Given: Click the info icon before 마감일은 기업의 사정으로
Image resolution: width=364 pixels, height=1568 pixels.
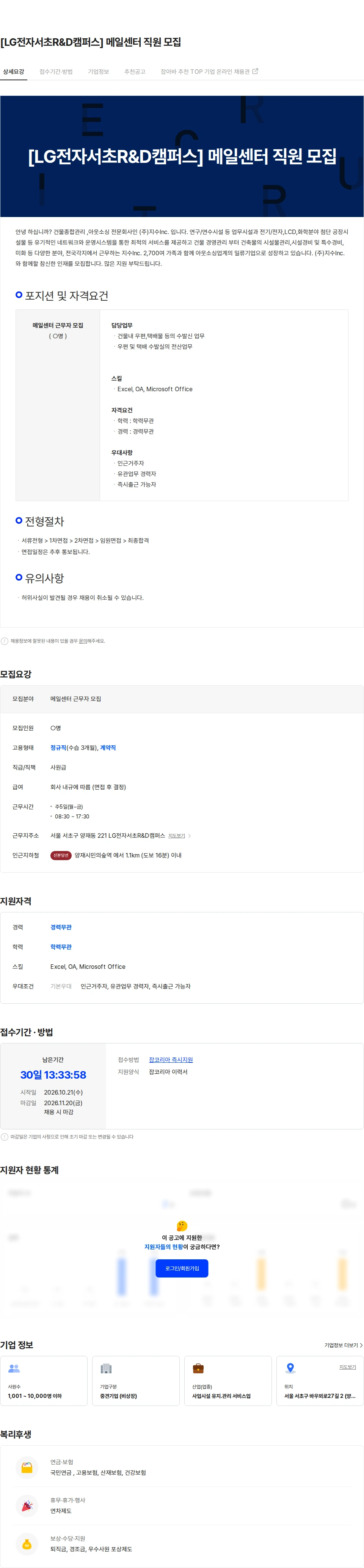Looking at the screenshot, I should tap(5, 1137).
